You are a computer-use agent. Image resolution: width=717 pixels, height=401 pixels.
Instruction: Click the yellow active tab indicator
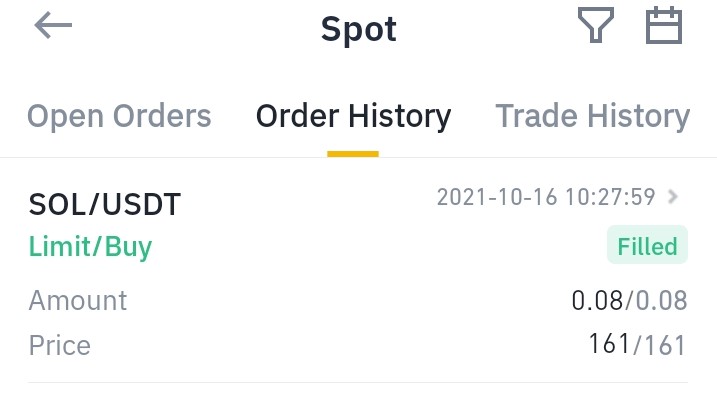(353, 154)
